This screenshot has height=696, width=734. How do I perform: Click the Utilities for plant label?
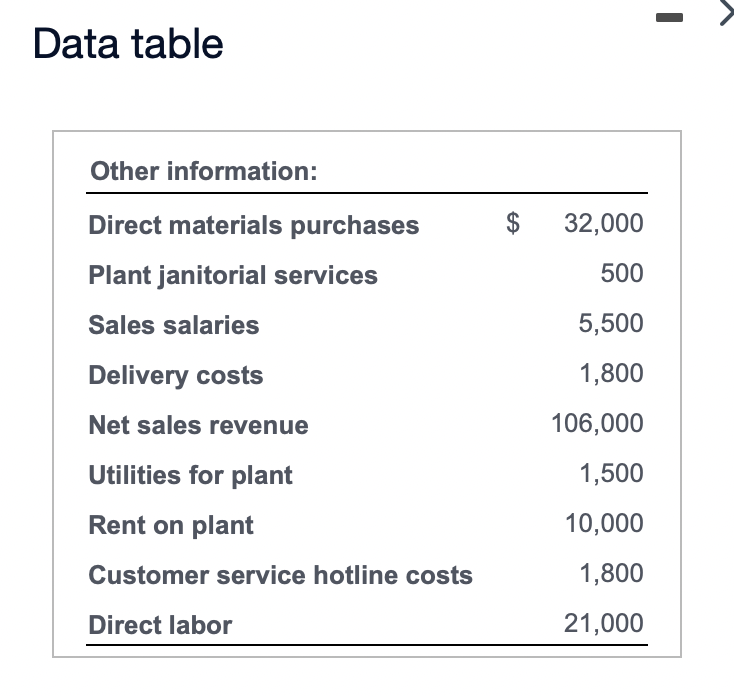click(191, 475)
